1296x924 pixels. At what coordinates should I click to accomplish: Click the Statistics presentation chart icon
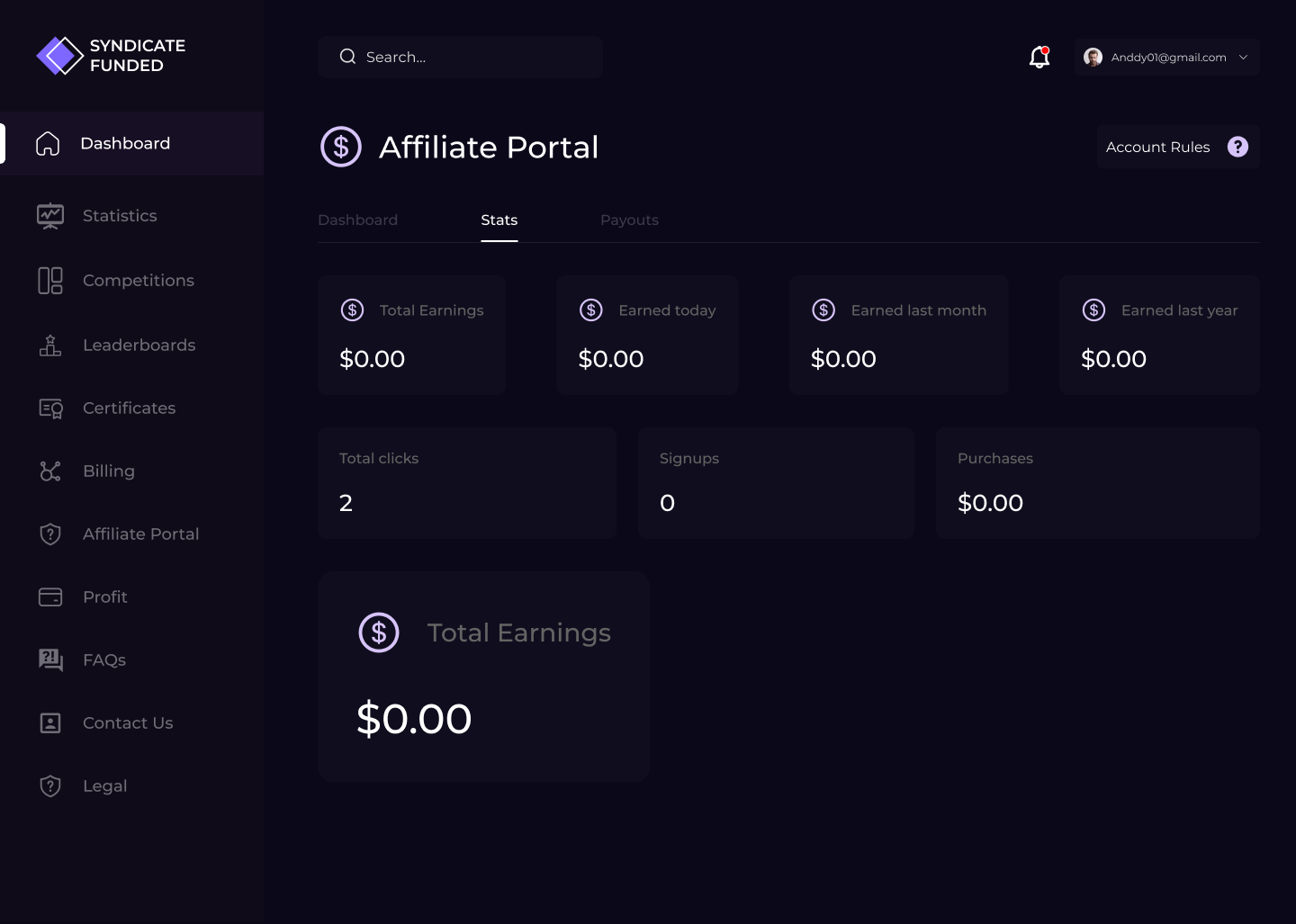click(50, 216)
